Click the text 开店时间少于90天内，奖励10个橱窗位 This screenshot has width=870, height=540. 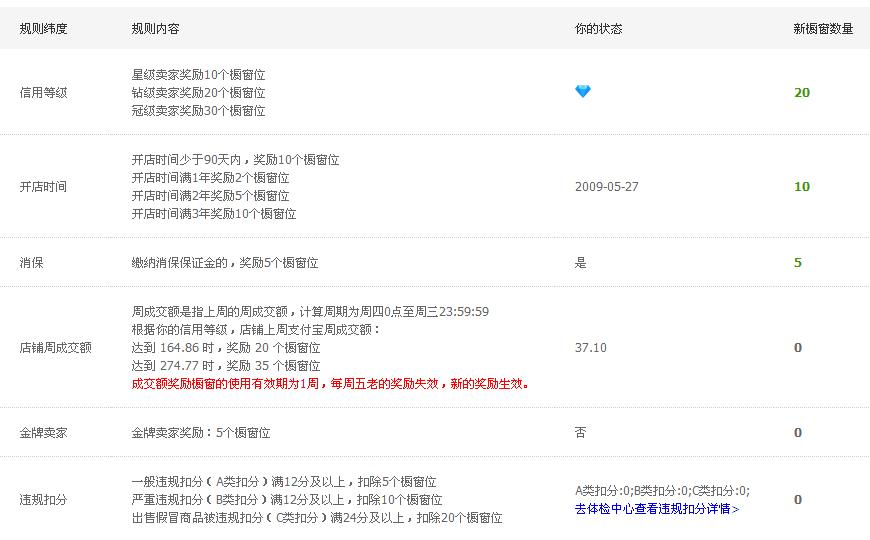pyautogui.click(x=235, y=160)
